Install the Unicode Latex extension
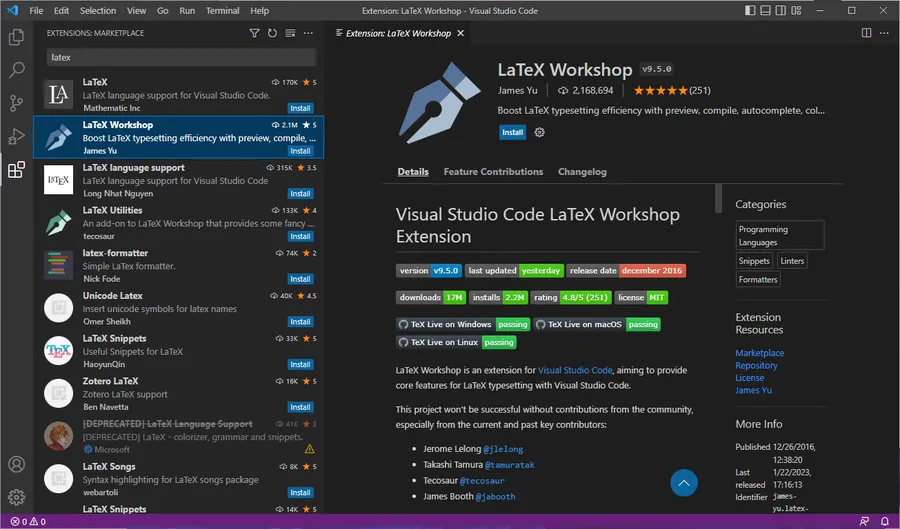Screen dimensions: 900x529 click(x=300, y=322)
